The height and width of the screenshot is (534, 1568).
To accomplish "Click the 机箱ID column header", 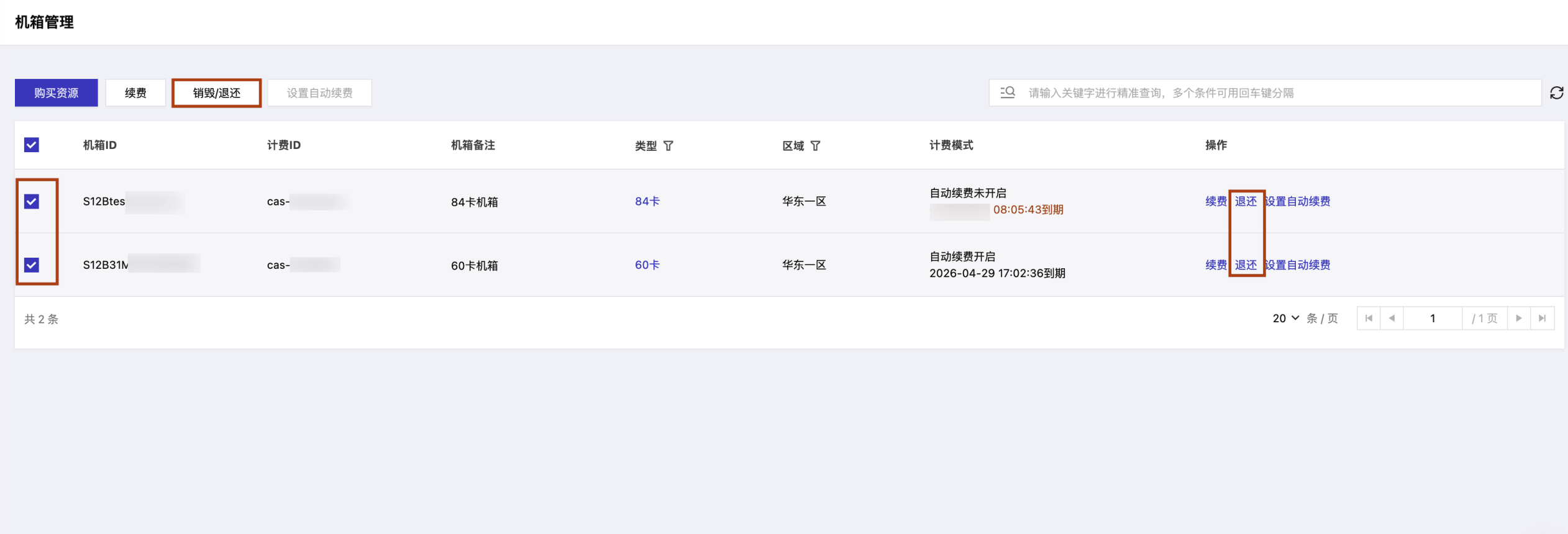I will [x=100, y=145].
